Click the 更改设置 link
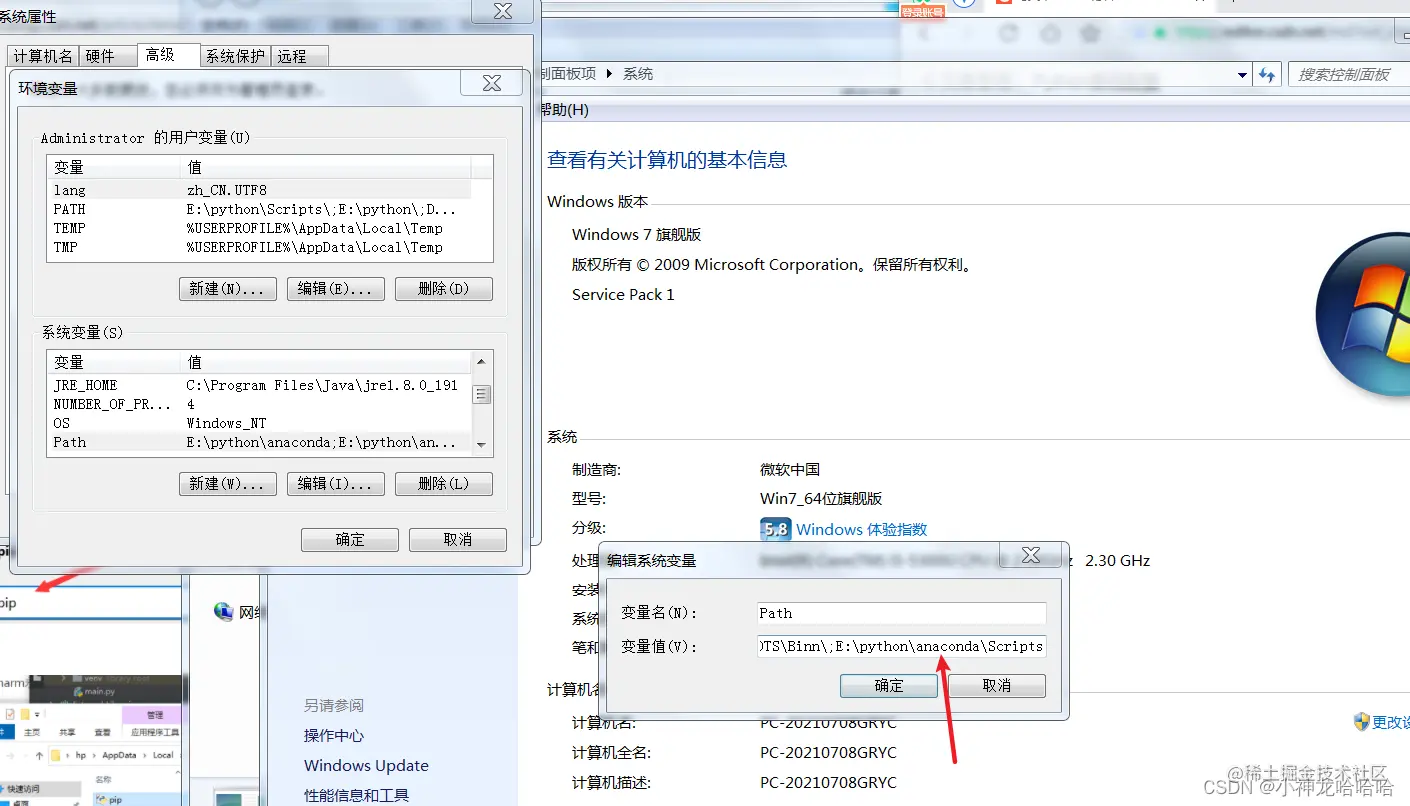This screenshot has height=806, width=1410. click(x=1391, y=722)
